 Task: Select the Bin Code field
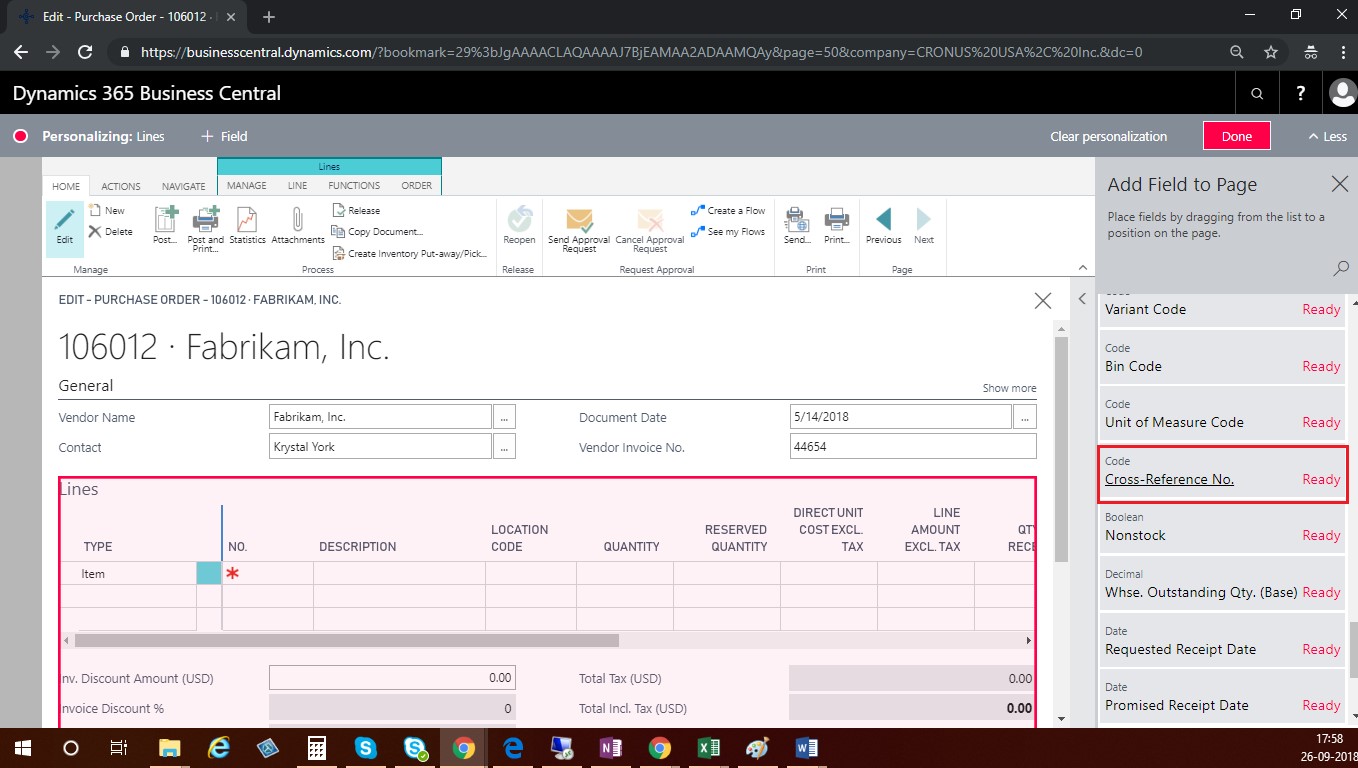click(x=1223, y=359)
